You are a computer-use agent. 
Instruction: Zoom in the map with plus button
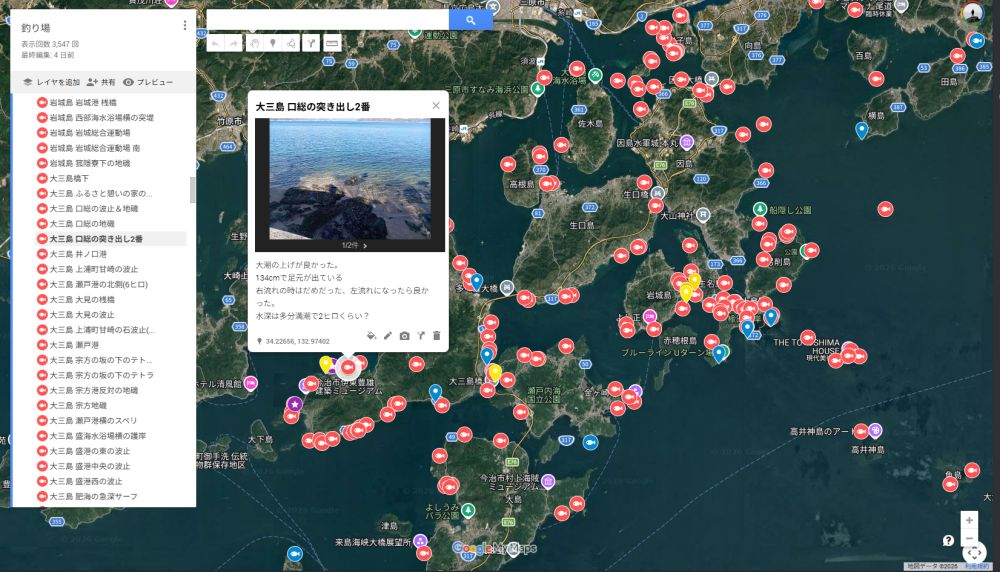[968, 520]
